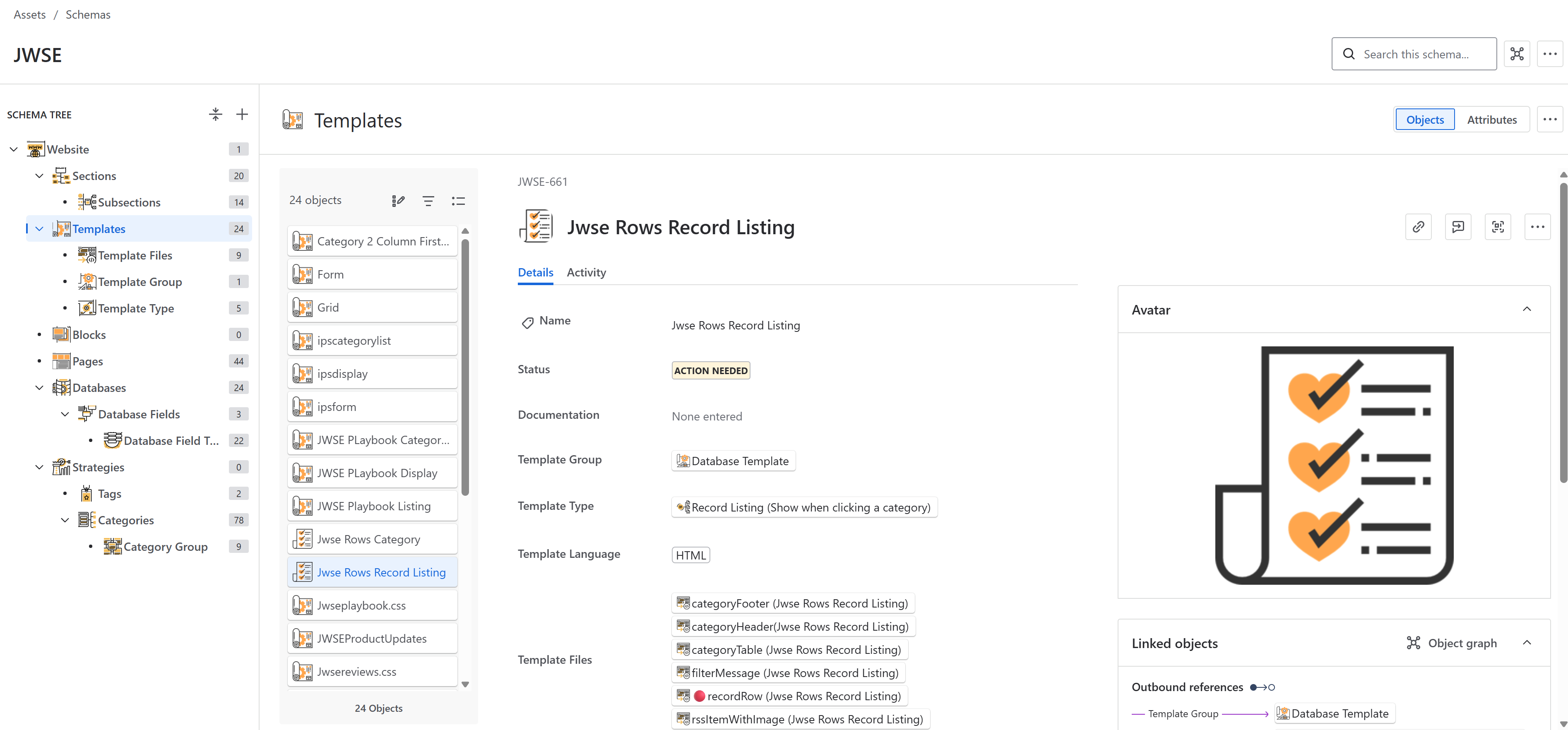Select the Details tab
Viewport: 1568px width, 730px height.
click(535, 273)
